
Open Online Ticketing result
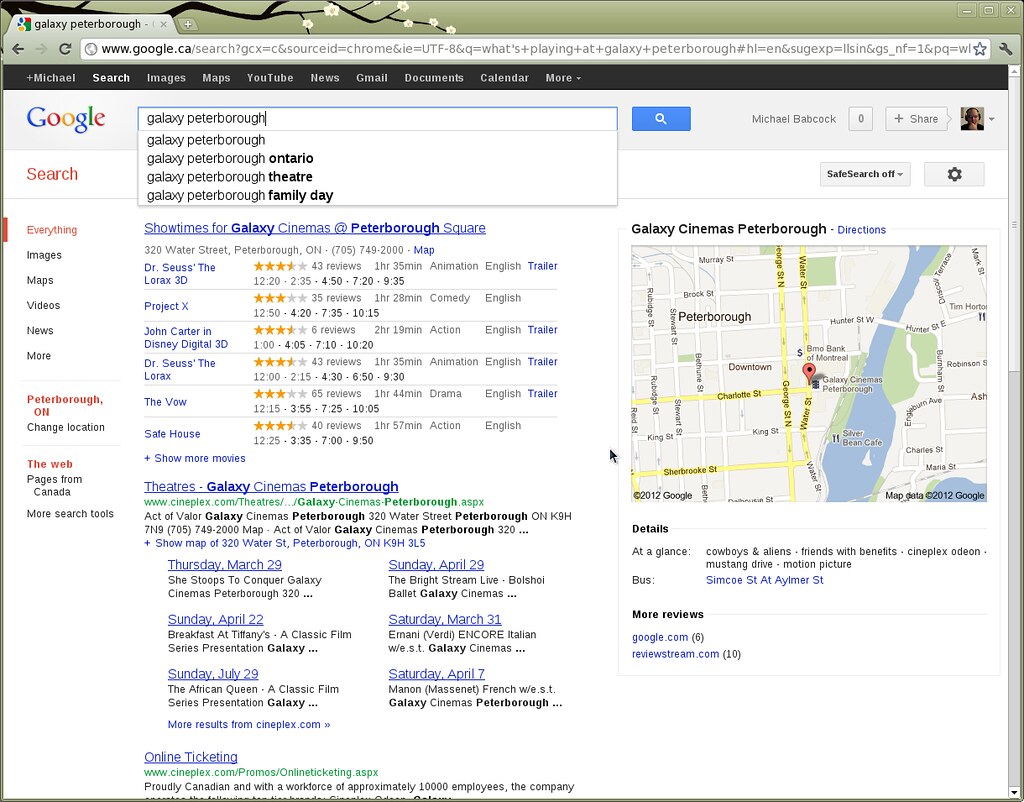[191, 757]
